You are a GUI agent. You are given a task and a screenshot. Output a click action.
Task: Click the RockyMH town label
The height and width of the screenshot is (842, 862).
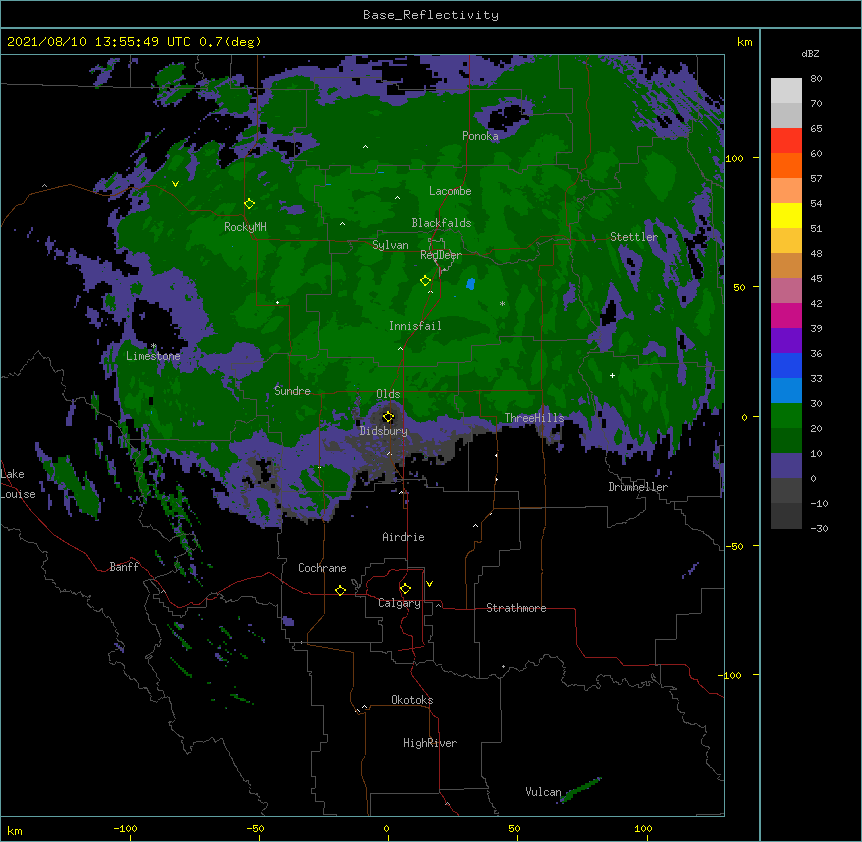(245, 227)
